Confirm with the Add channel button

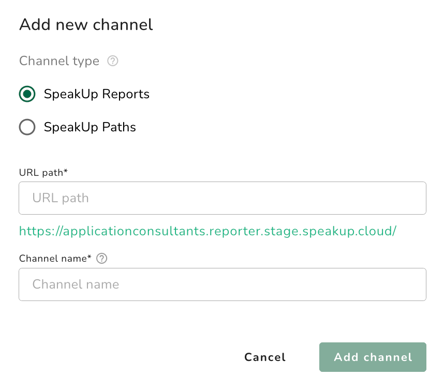coord(373,357)
